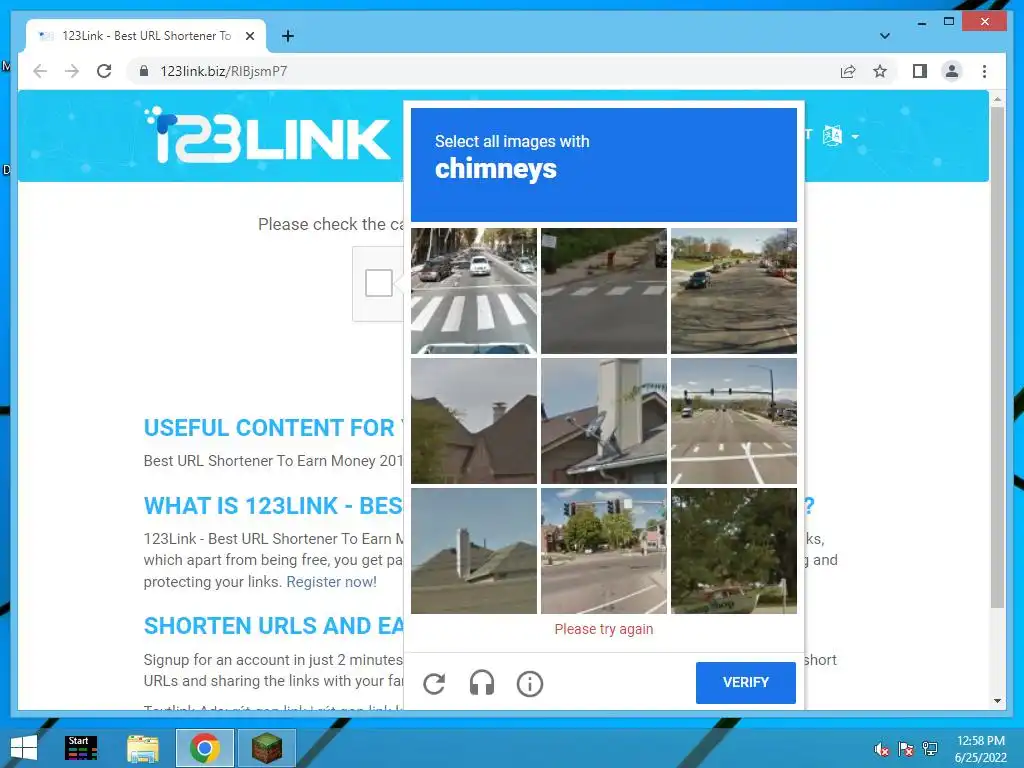Close the 123Link tab

(249, 36)
